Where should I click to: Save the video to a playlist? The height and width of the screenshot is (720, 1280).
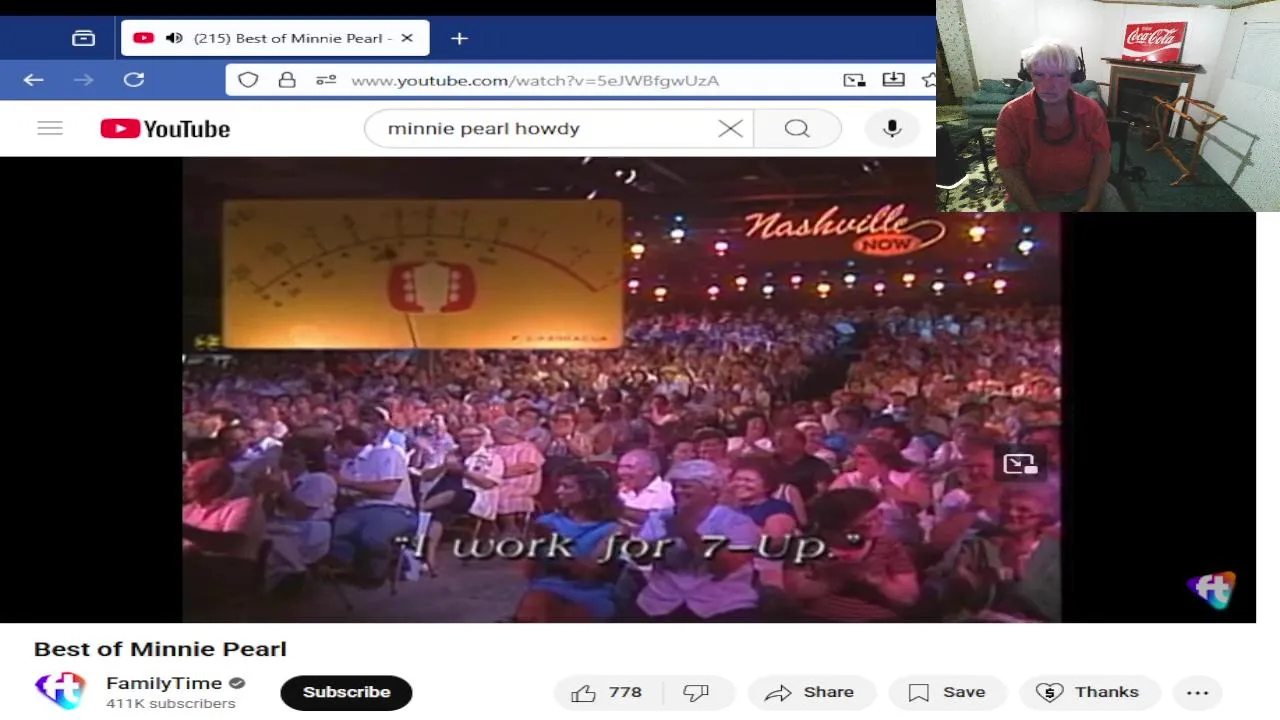[947, 692]
